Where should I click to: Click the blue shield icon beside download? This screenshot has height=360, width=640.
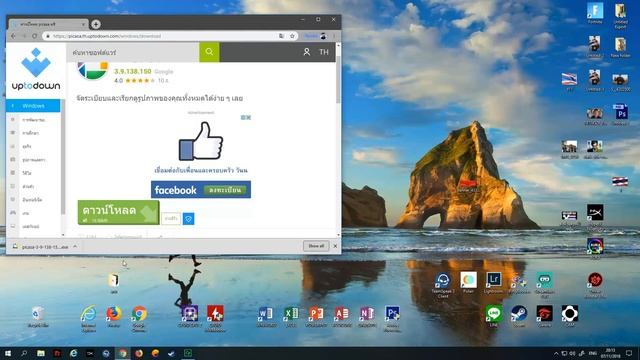[x=189, y=219]
